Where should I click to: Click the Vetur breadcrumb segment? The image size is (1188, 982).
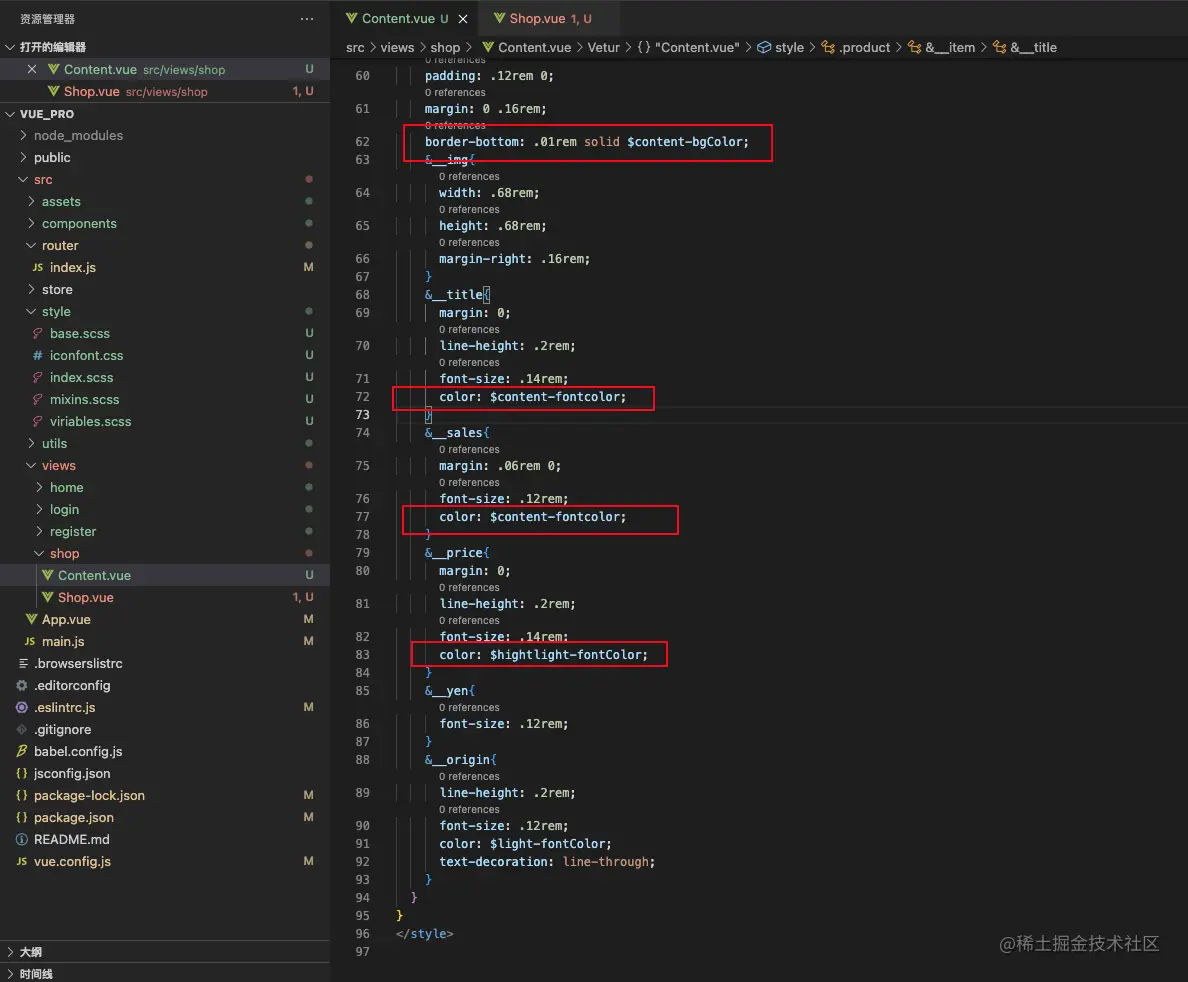[x=603, y=47]
